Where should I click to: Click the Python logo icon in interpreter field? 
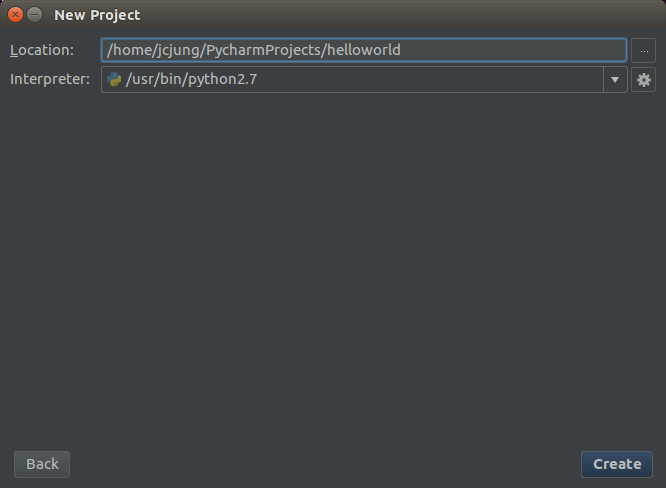pos(114,79)
